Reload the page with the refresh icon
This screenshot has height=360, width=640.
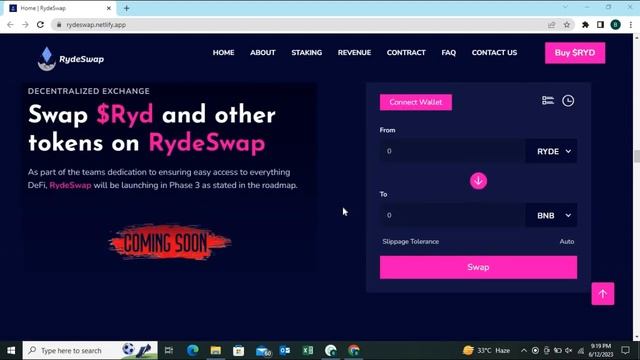[x=40, y=24]
